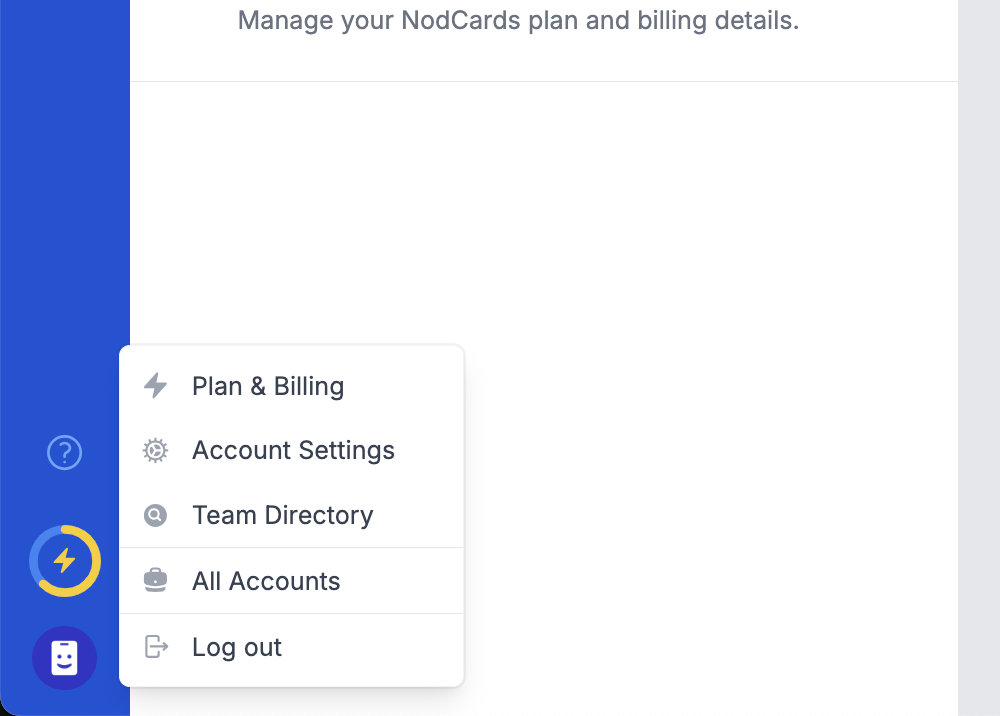Open the smiley card profile avatar
Viewport: 1000px width, 716px height.
[64, 658]
